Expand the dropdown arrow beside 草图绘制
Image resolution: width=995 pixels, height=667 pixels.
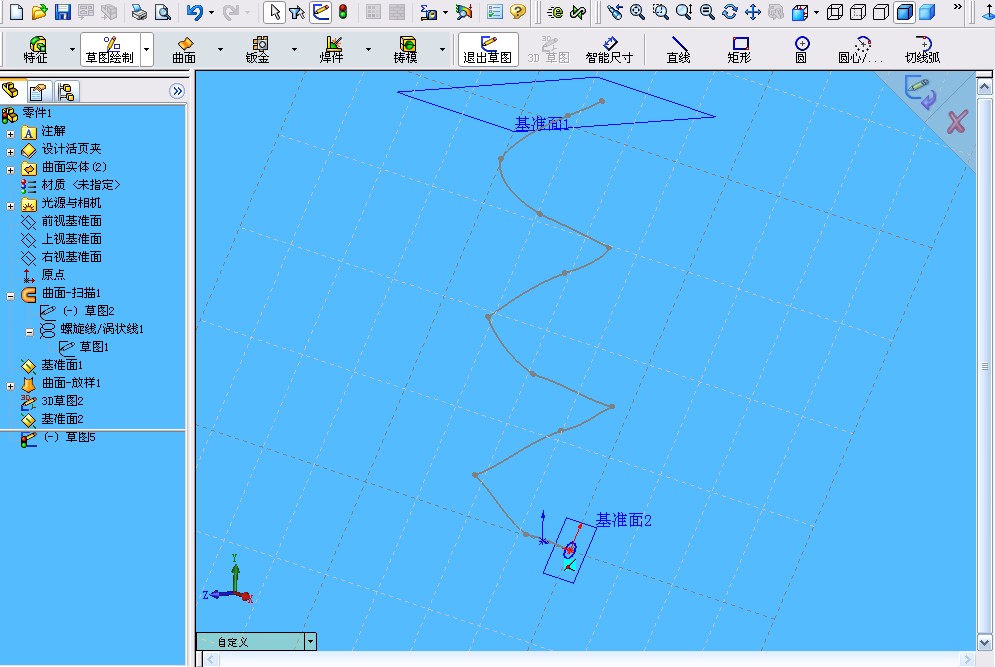(x=147, y=50)
